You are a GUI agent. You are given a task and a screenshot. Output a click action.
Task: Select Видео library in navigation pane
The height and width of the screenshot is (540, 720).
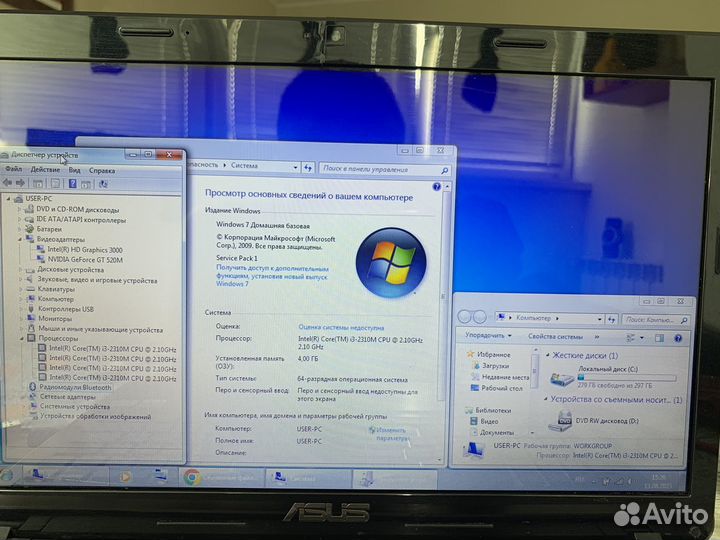click(x=489, y=421)
